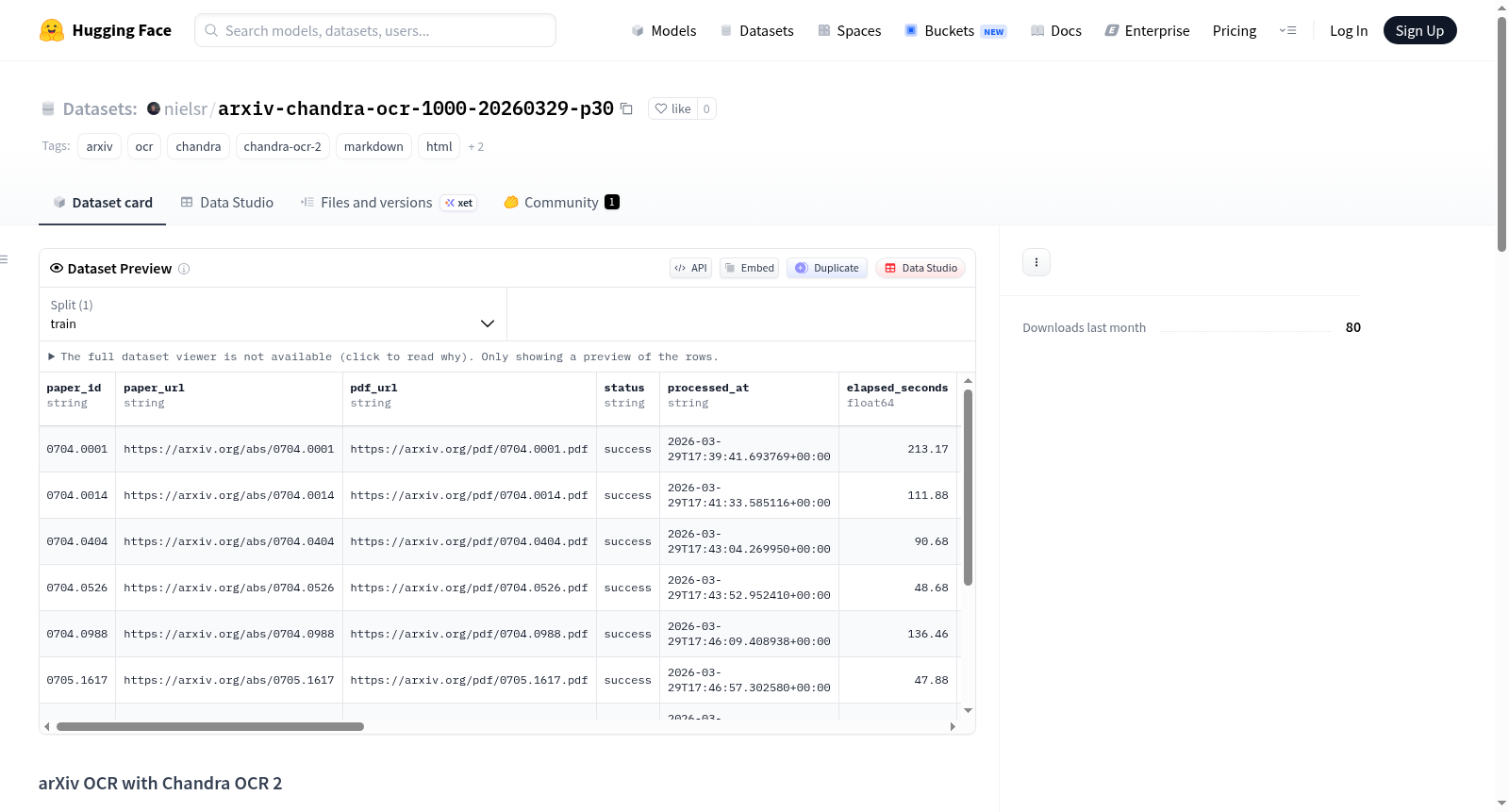
Task: Click the Log In link
Action: click(1349, 31)
